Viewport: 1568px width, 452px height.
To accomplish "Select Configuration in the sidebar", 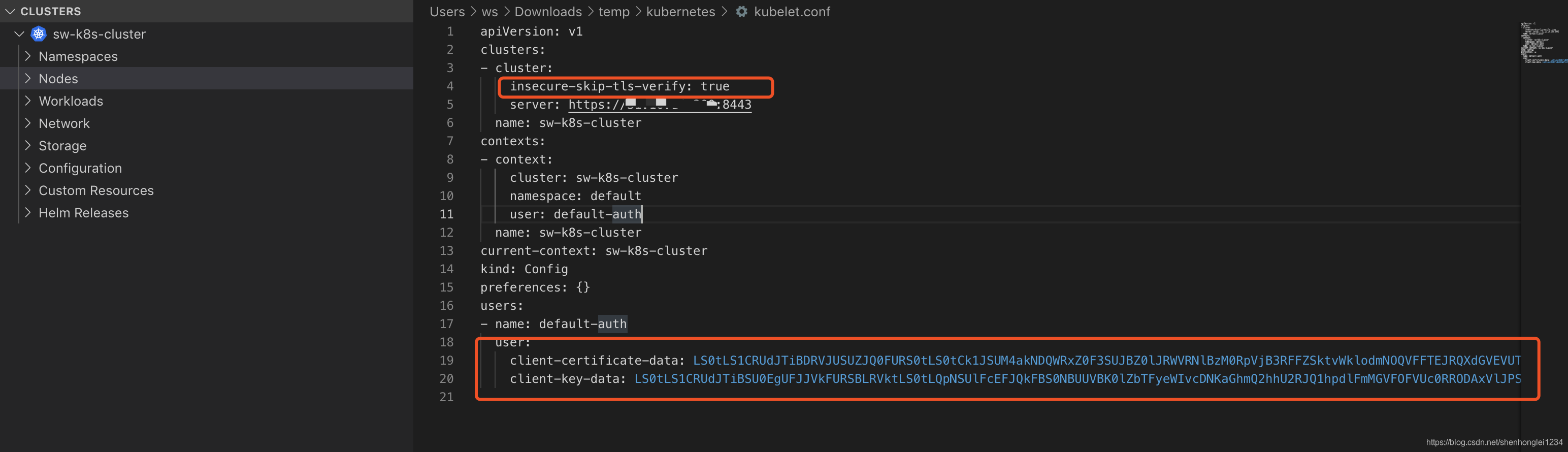I will coord(80,168).
